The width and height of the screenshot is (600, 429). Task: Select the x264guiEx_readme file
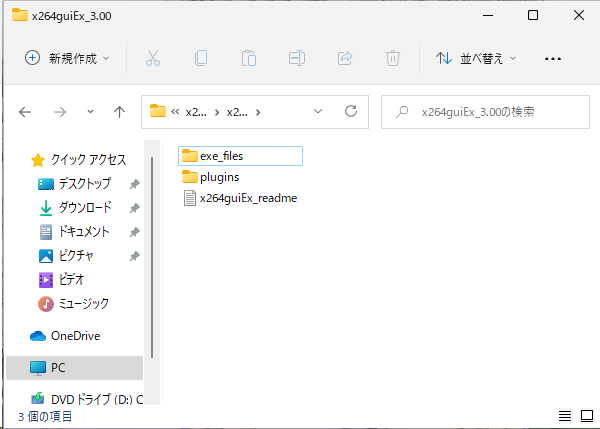point(240,198)
